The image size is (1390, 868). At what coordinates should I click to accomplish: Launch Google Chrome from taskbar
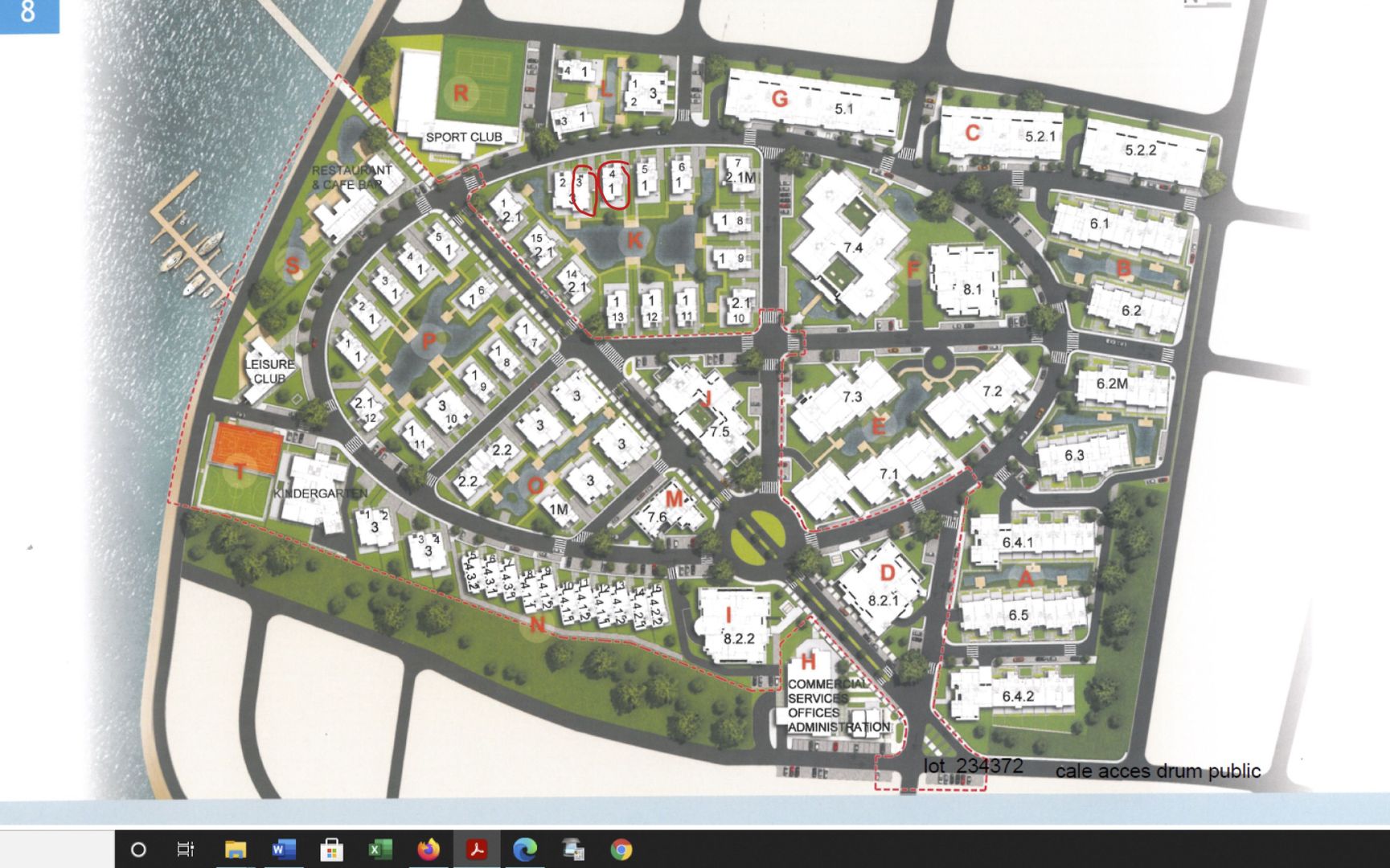(x=621, y=850)
